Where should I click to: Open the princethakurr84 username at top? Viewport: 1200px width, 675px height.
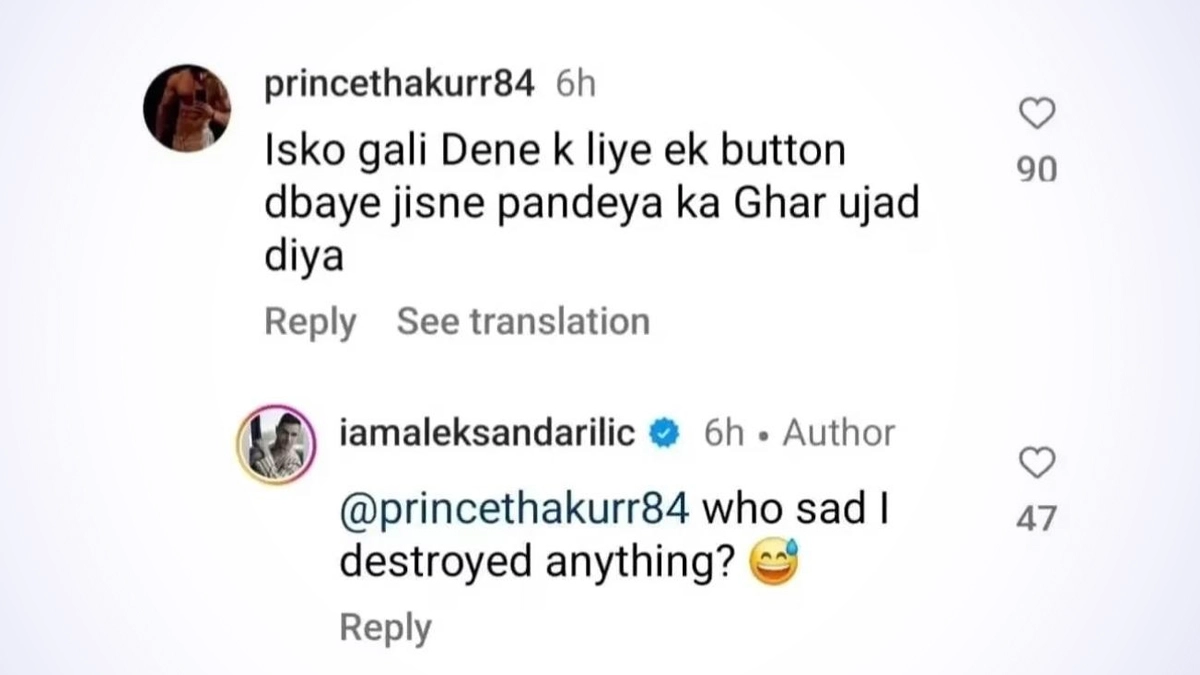click(x=397, y=86)
